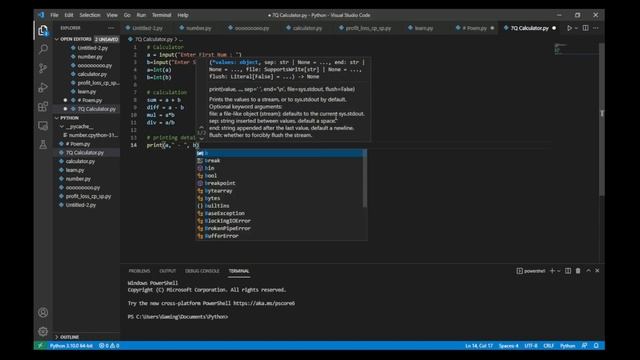640x360 pixels.
Task: Open the run options dropdown beside play
Action: (x=576, y=28)
